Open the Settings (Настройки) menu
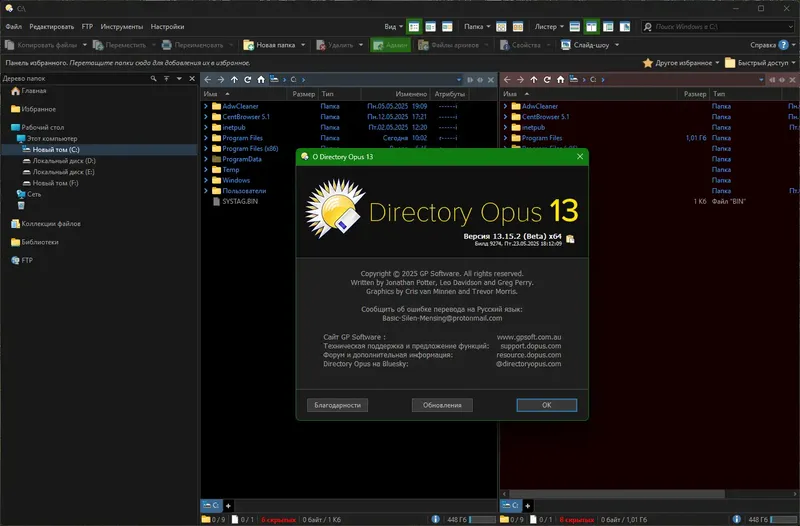The height and width of the screenshot is (526, 800). tap(167, 27)
